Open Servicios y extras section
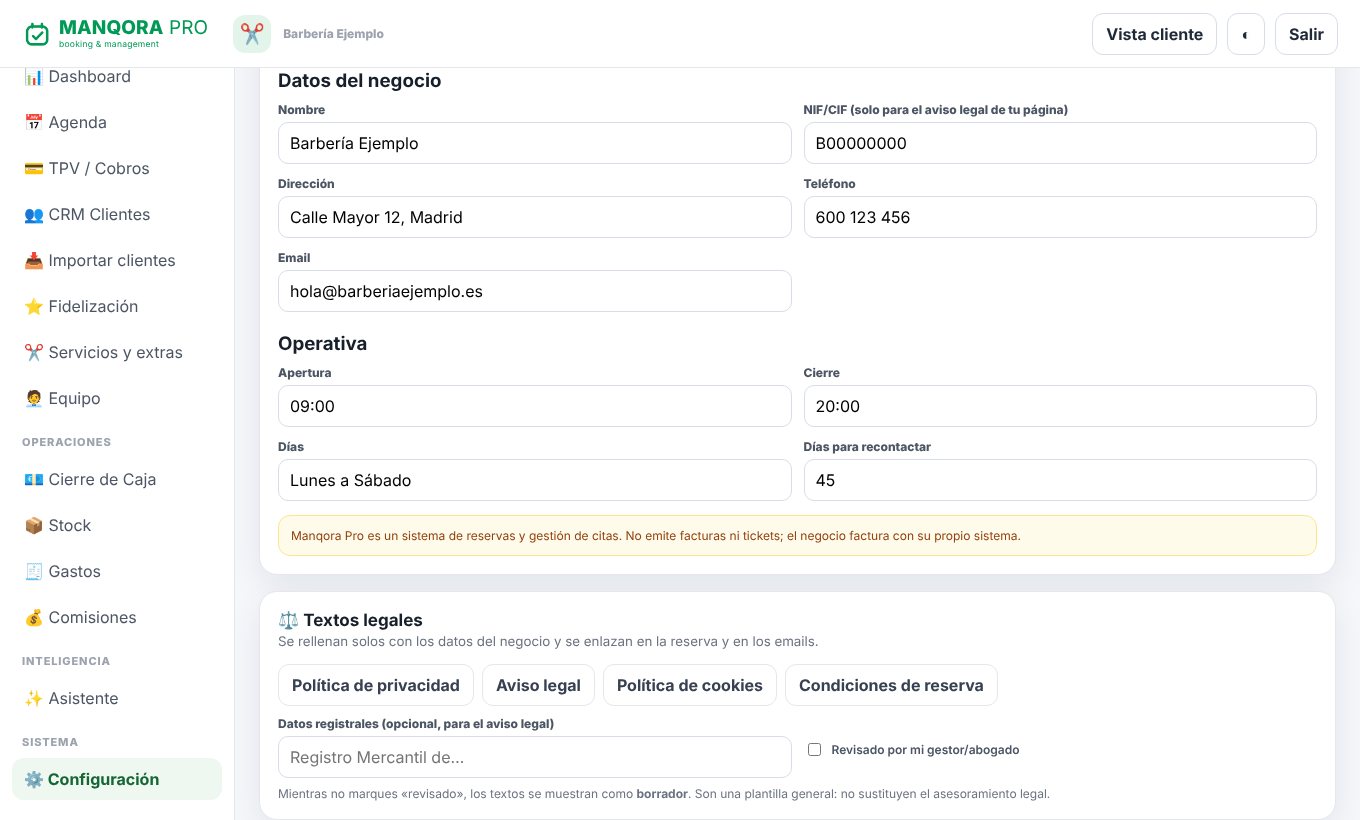 tap(117, 353)
